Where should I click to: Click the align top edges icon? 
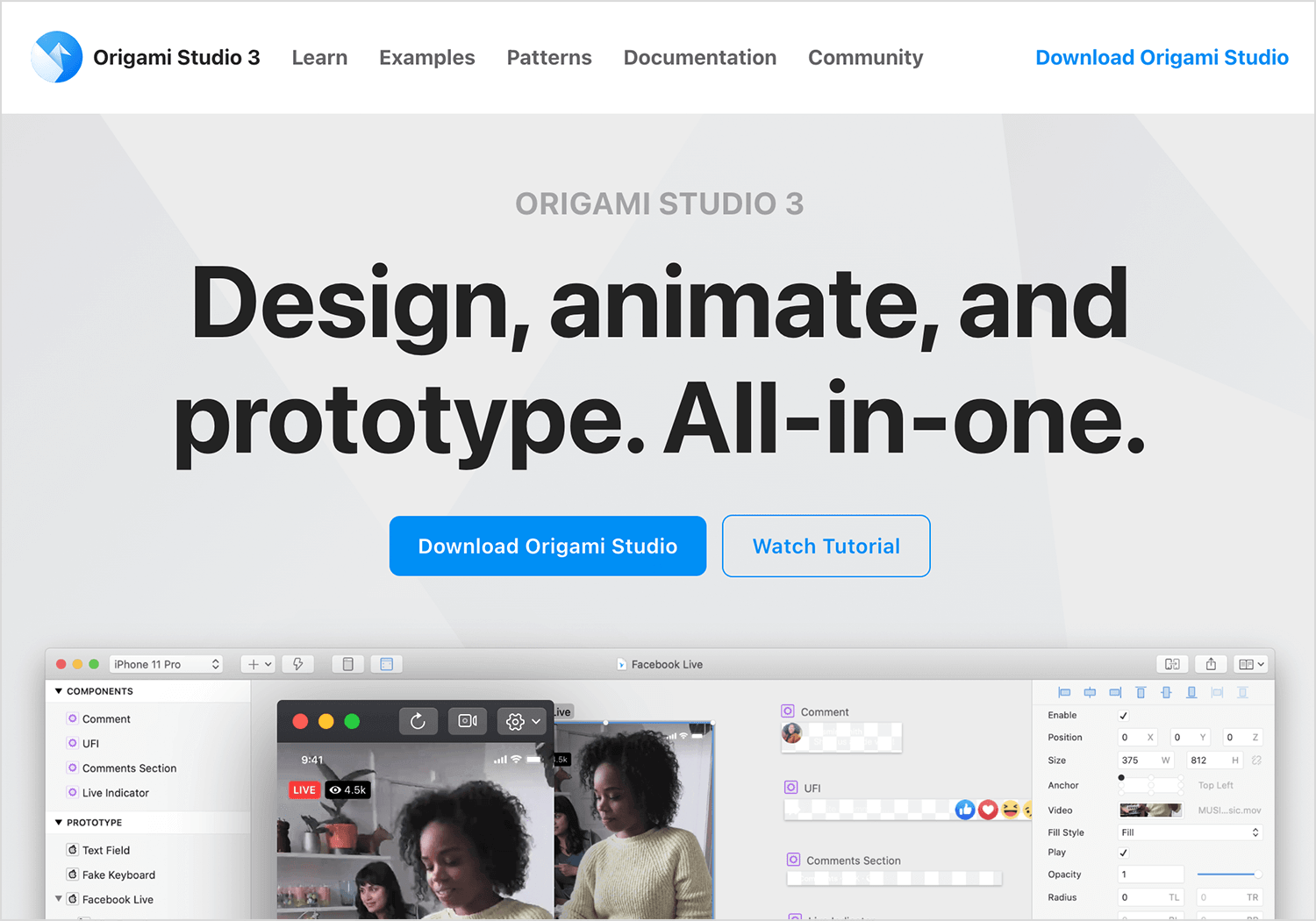(1141, 692)
